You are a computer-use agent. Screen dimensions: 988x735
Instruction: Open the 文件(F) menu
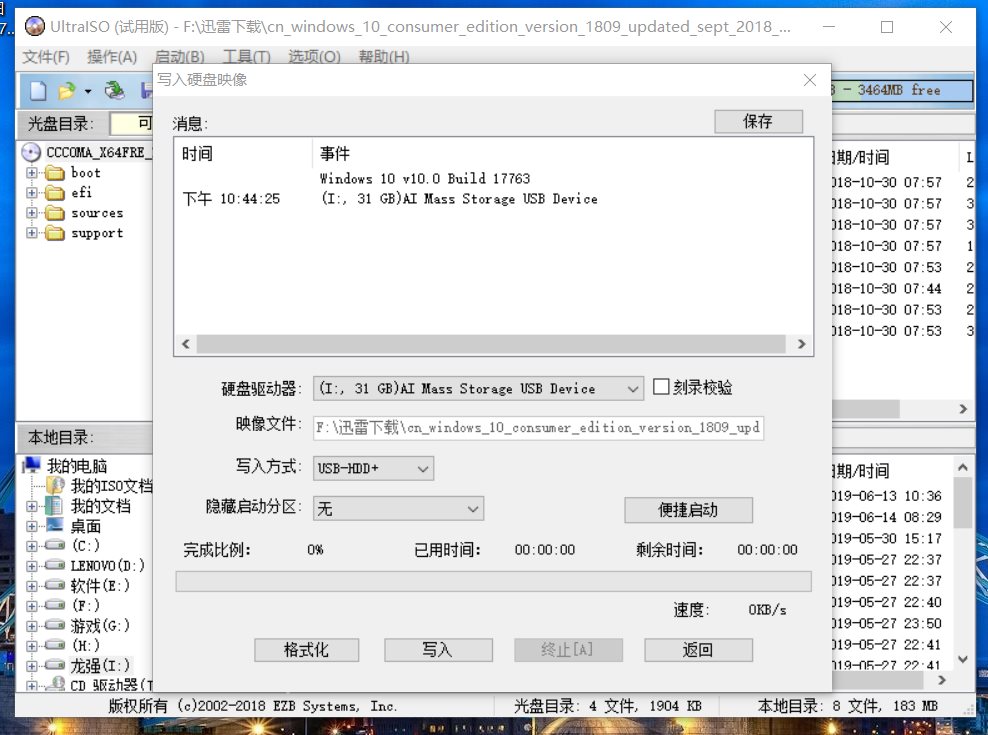tap(46, 57)
